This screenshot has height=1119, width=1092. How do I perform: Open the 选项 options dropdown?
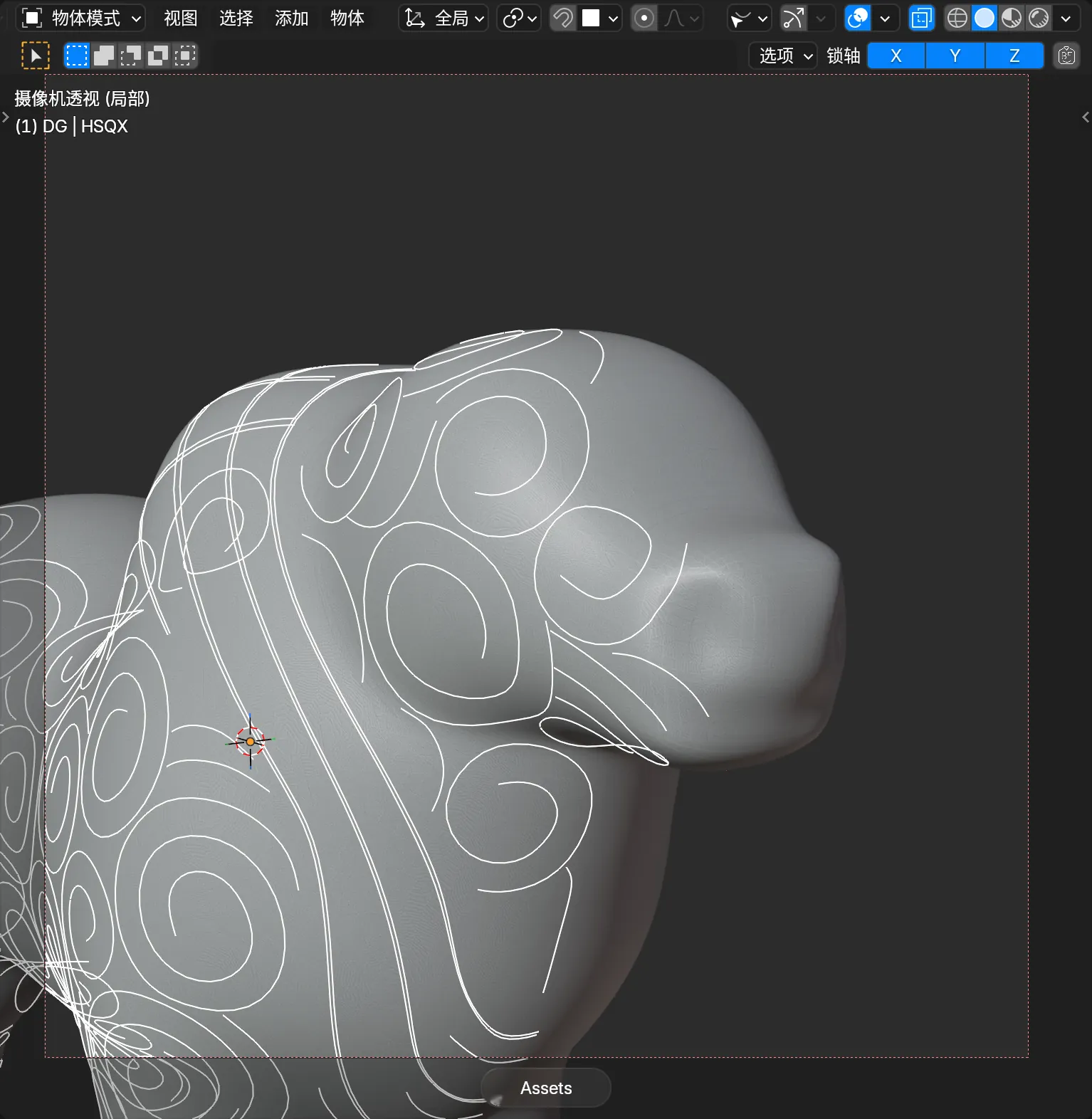(x=783, y=56)
